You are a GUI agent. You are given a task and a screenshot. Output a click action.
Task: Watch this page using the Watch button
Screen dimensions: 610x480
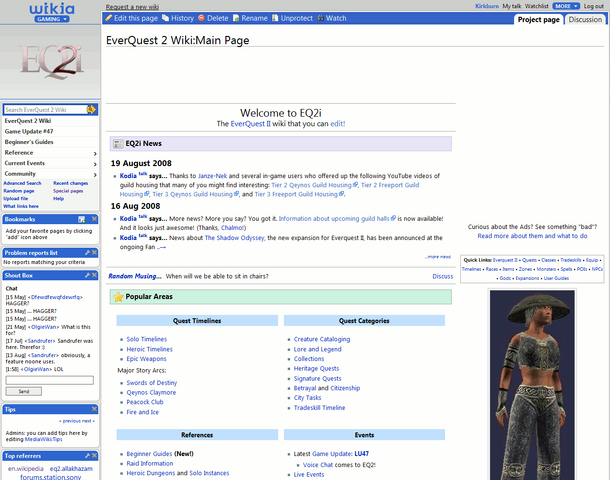tap(331, 18)
